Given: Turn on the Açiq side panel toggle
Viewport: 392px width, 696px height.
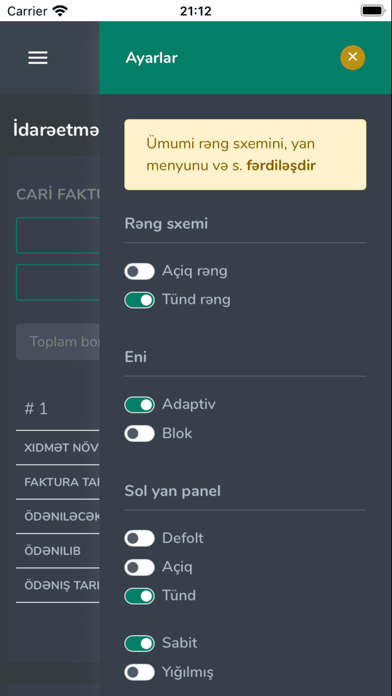Looking at the screenshot, I should click(139, 567).
